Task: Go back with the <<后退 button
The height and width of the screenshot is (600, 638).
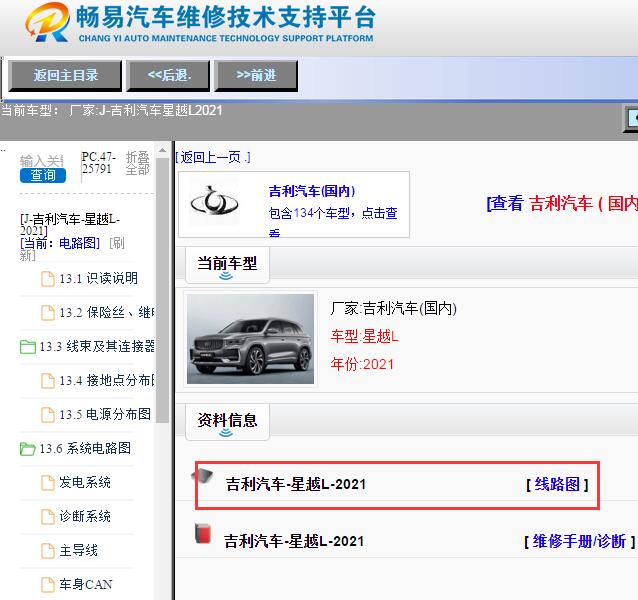Action: 168,75
